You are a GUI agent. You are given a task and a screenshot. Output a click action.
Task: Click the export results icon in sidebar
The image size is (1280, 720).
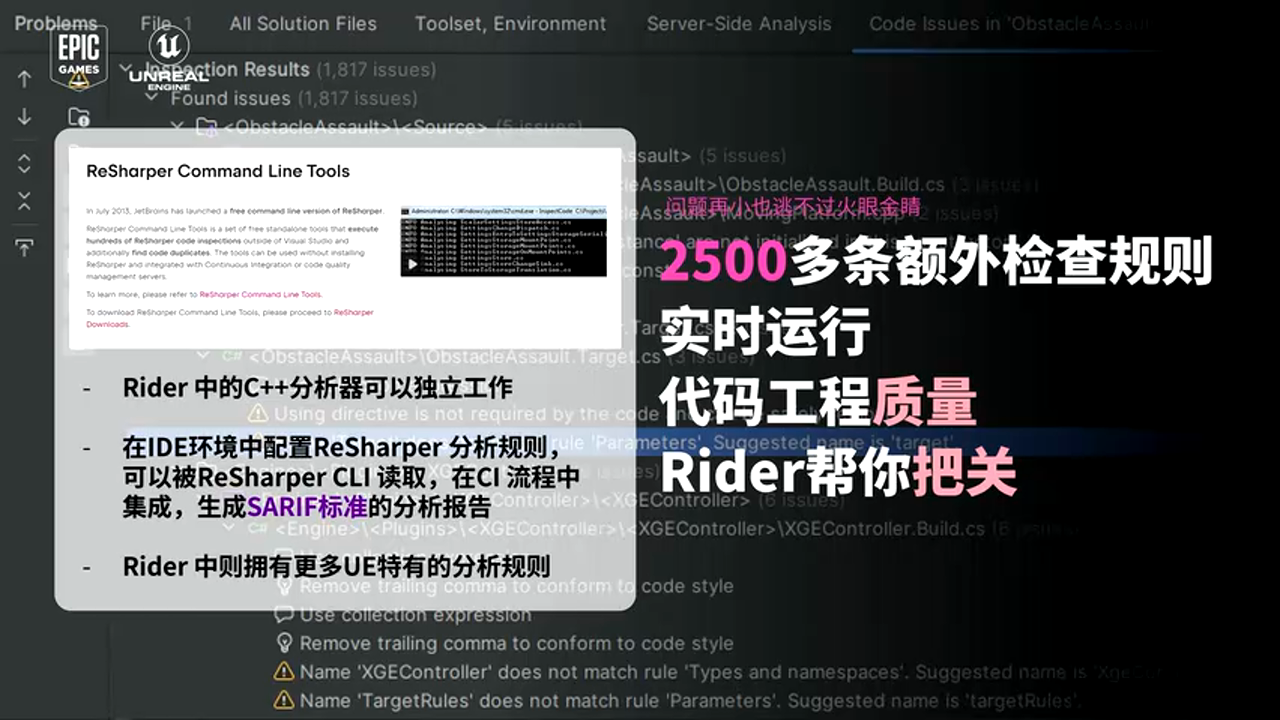tap(25, 246)
